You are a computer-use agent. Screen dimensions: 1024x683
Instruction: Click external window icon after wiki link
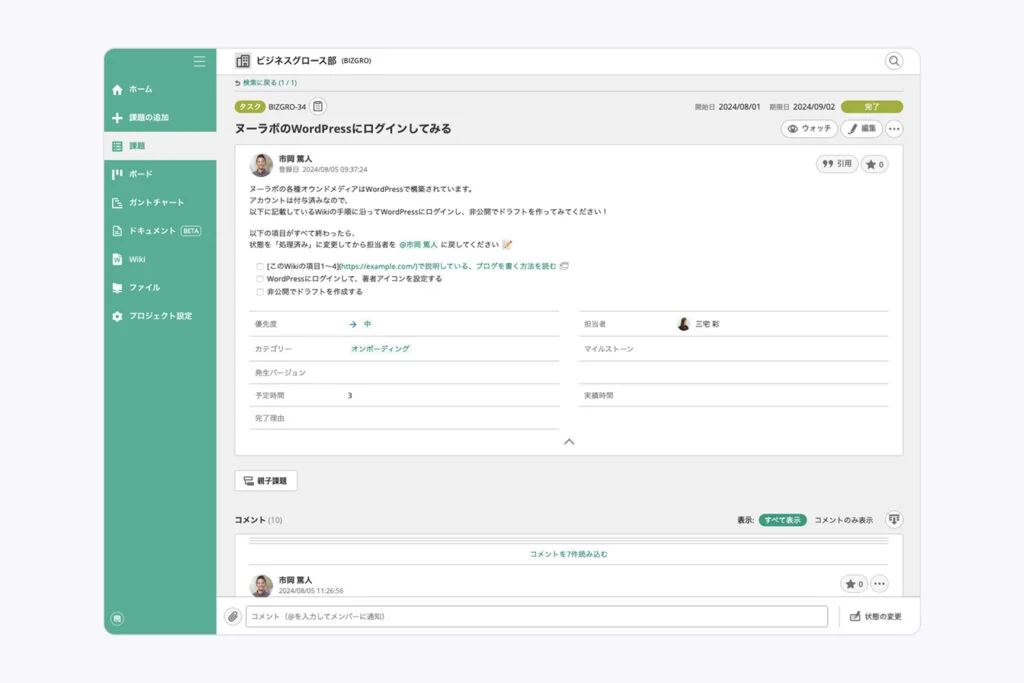(564, 266)
